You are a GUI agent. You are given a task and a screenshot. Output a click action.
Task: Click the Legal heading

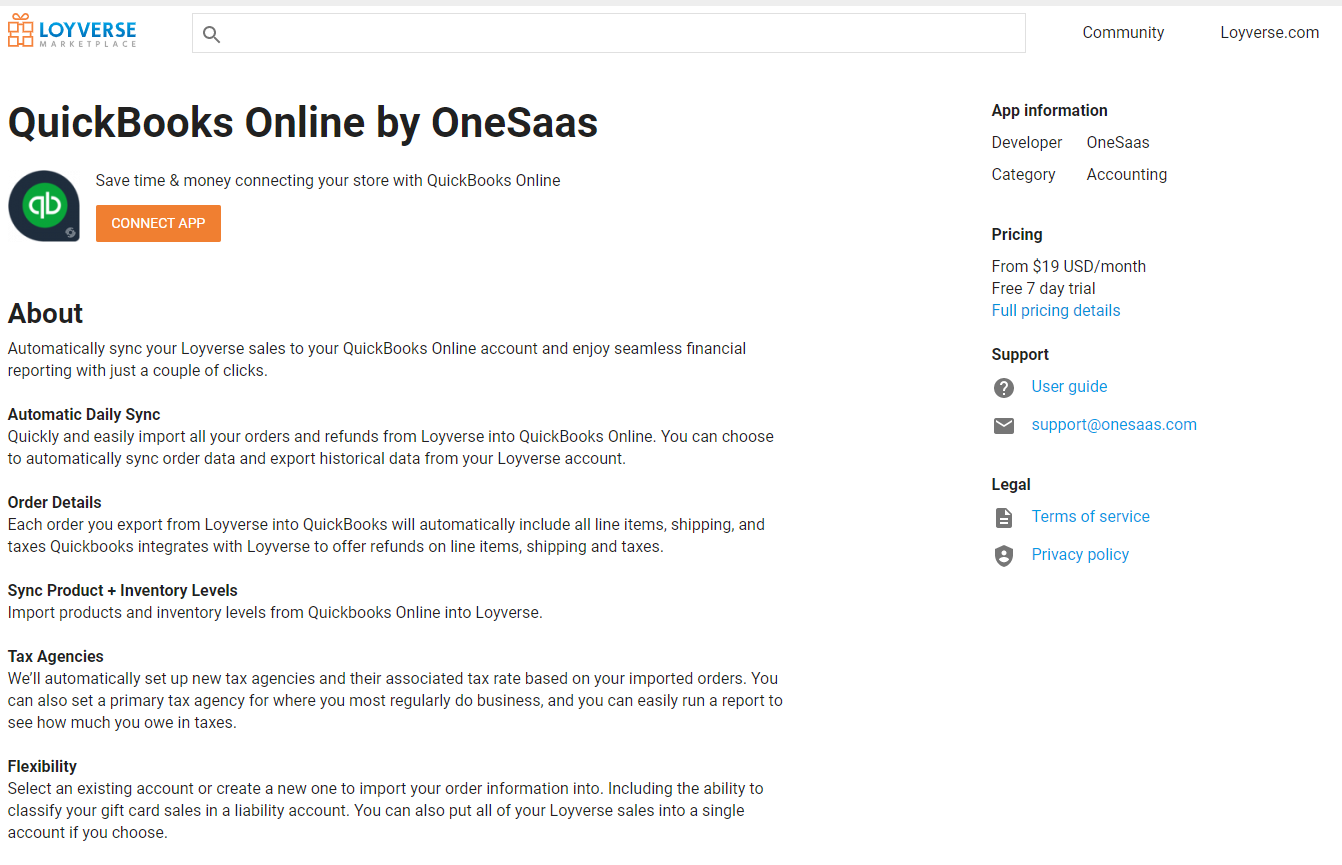click(x=1011, y=485)
